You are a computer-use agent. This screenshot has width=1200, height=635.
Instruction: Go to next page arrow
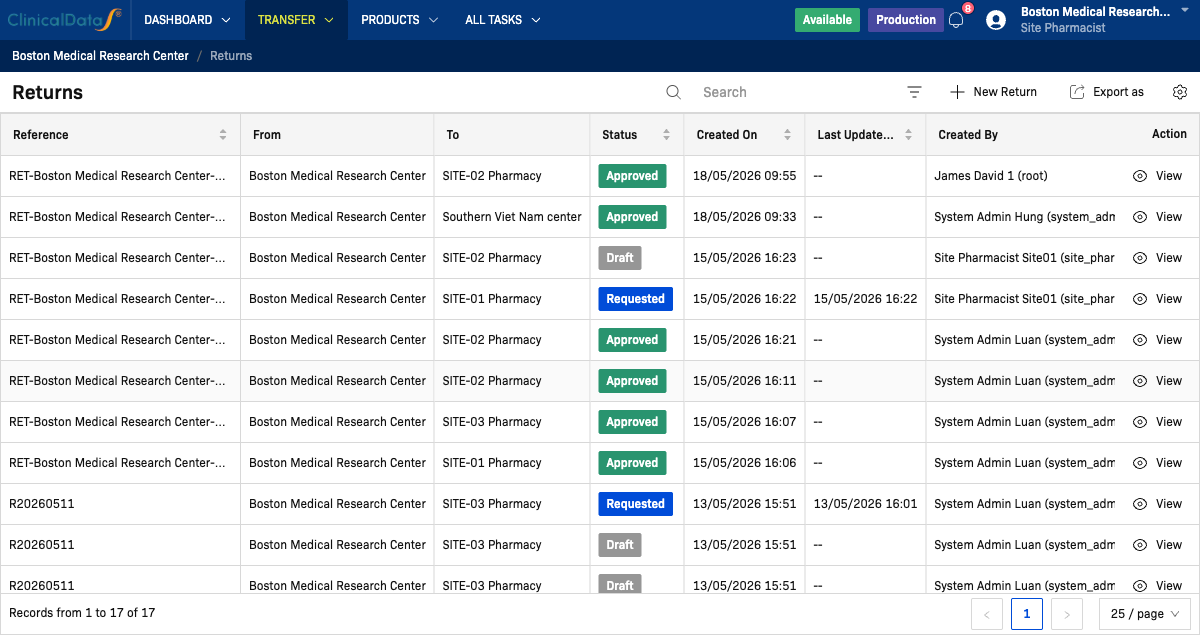tap(1067, 614)
